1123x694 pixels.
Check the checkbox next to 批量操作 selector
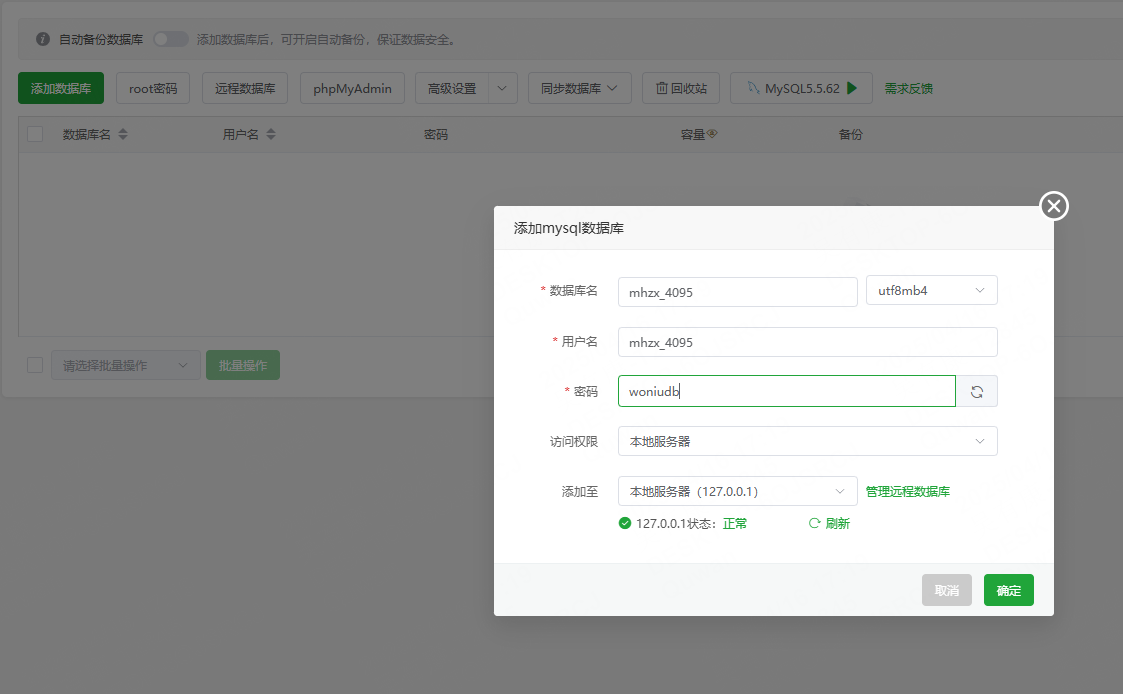tap(35, 364)
